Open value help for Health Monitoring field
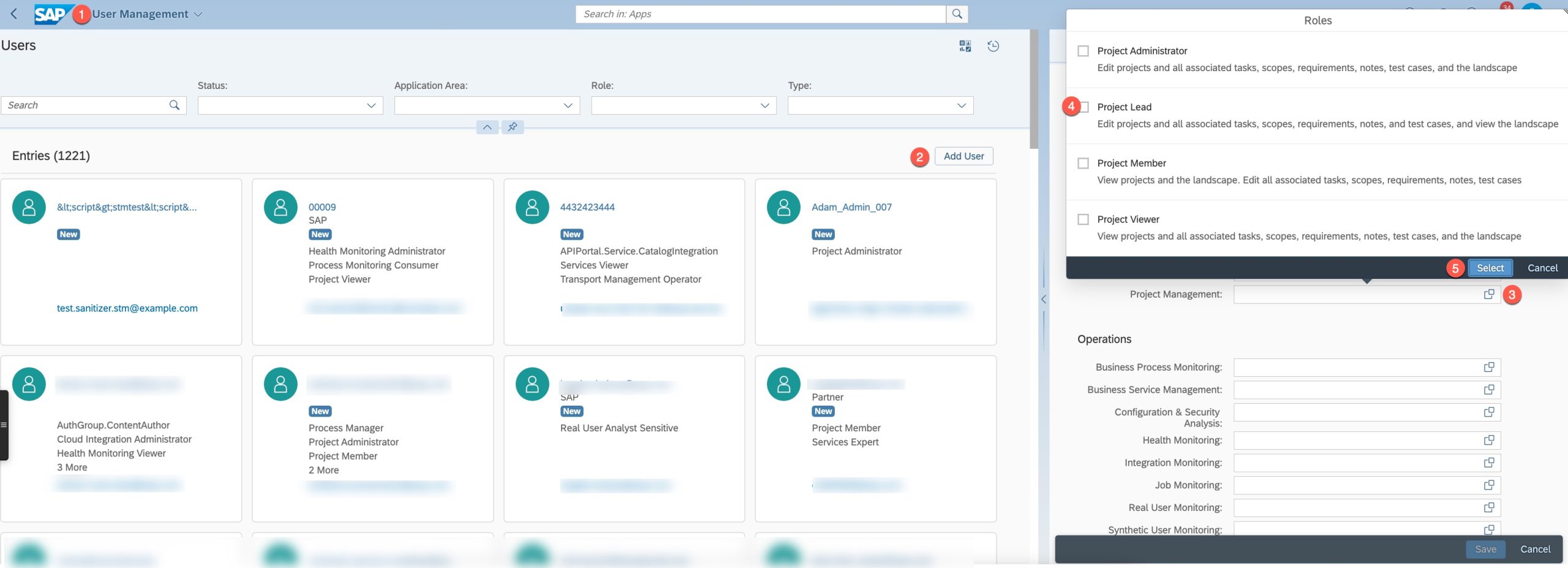Viewport: 1568px width, 568px height. 1488,441
